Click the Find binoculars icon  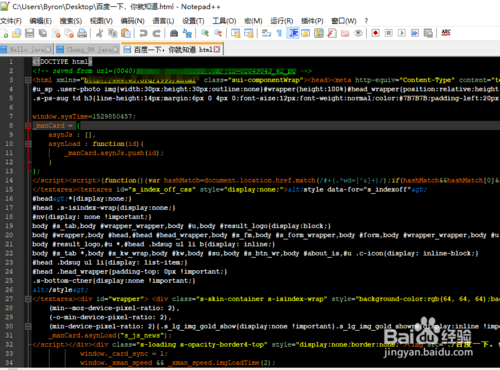tap(174, 33)
